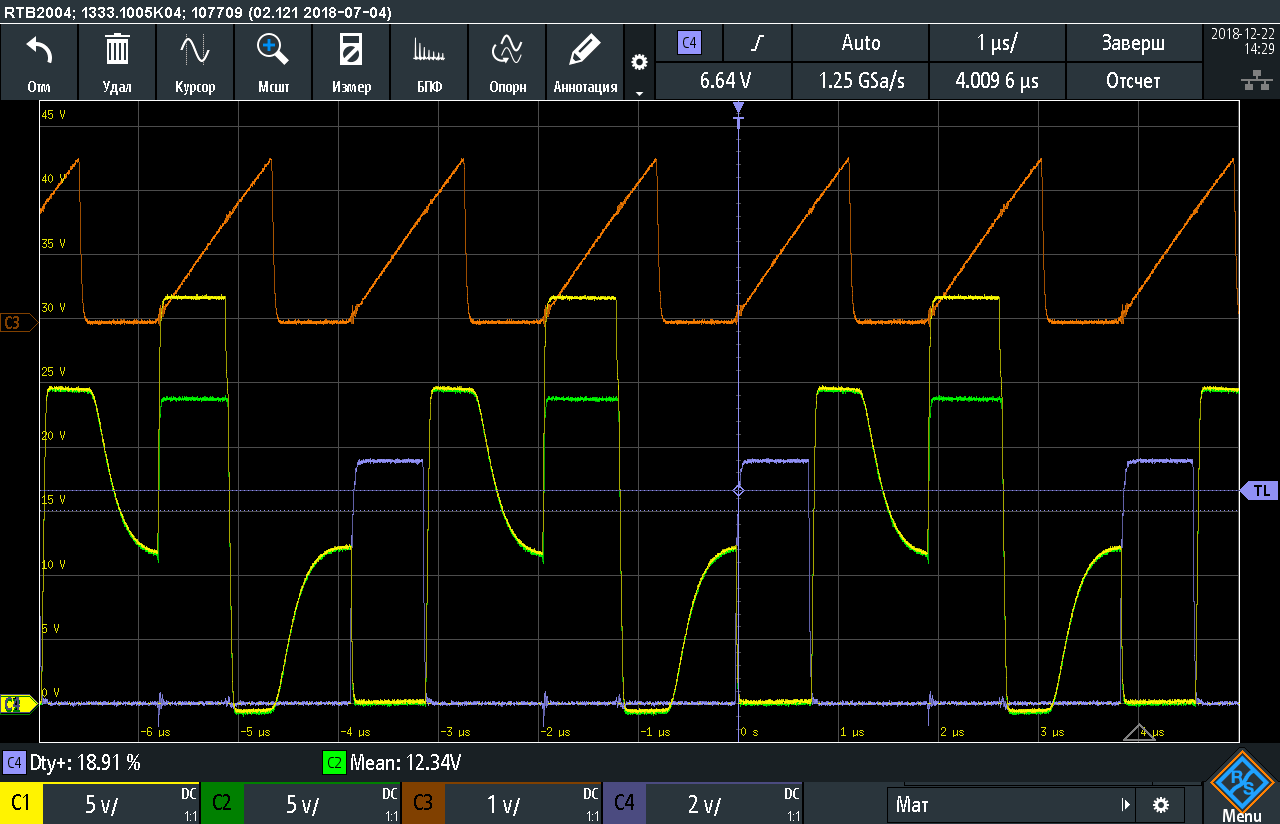Select the C4 trigger source label
This screenshot has height=824, width=1280.
pos(688,43)
